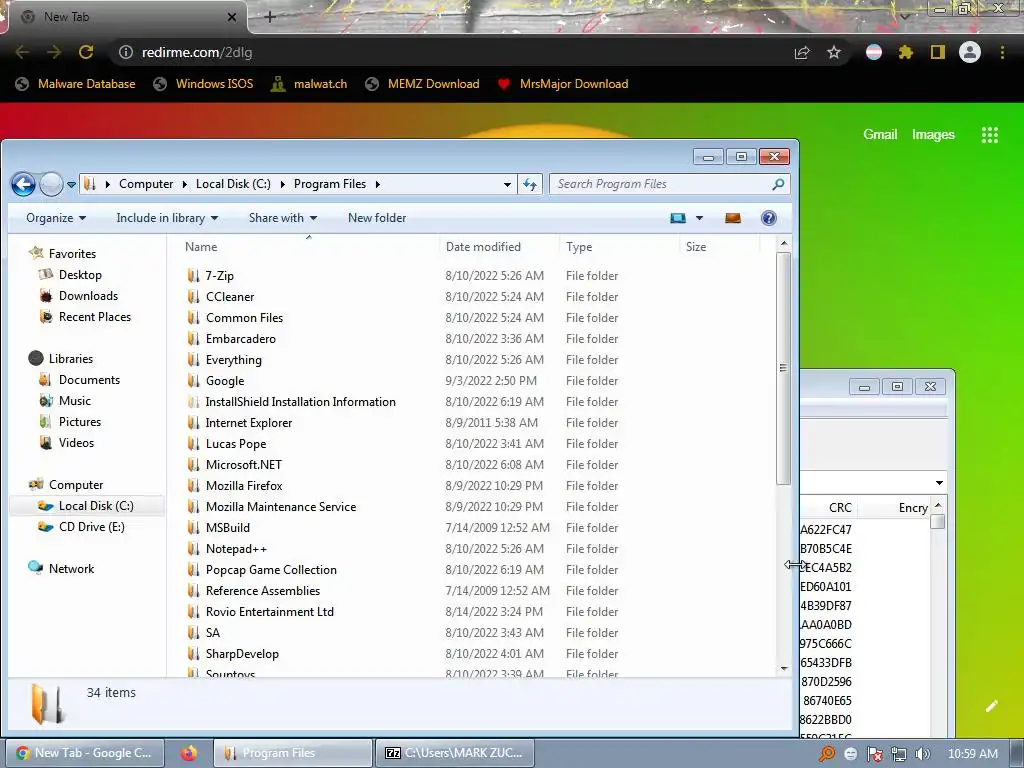1024x768 pixels.
Task: Open the recent pages dropdown beside the forward arrow
Action: coord(71,185)
